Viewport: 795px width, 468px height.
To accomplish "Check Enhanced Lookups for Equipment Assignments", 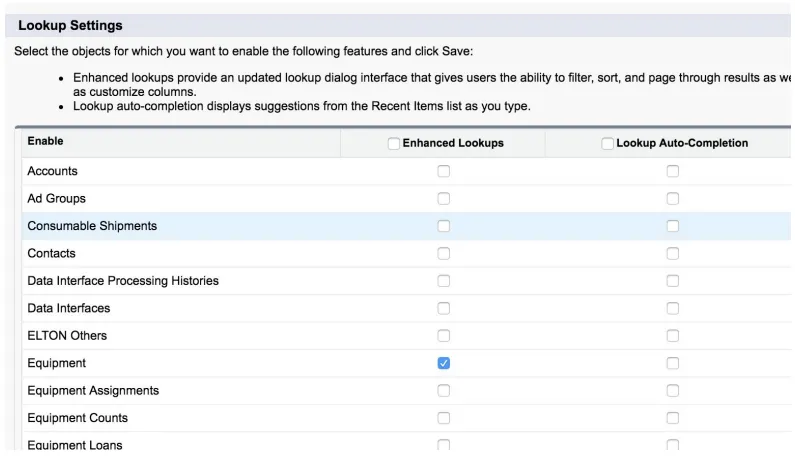I will pyautogui.click(x=444, y=391).
